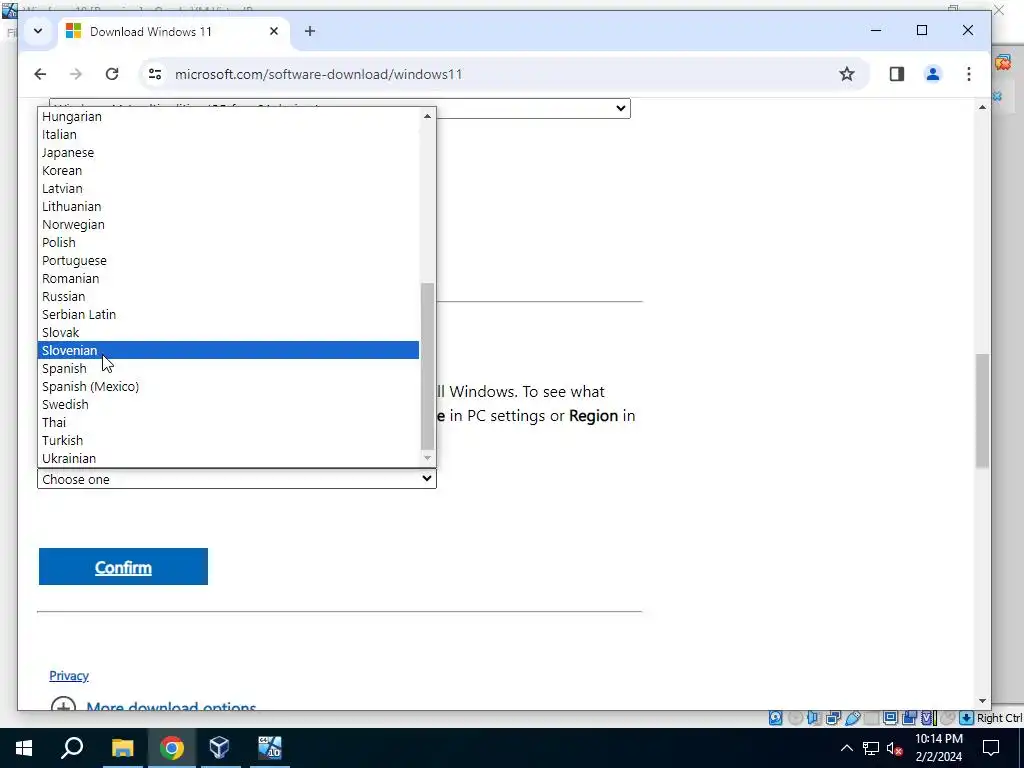Select Norwegian language option
1024x768 pixels.
[x=228, y=224]
